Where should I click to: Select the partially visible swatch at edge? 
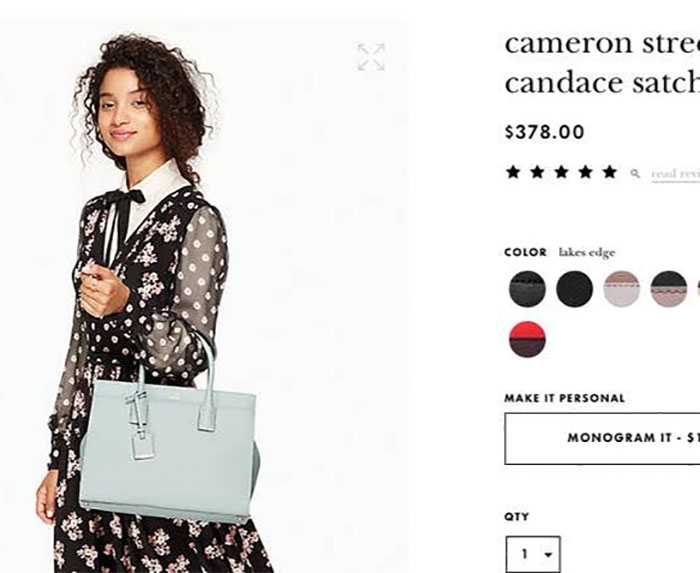(698, 289)
